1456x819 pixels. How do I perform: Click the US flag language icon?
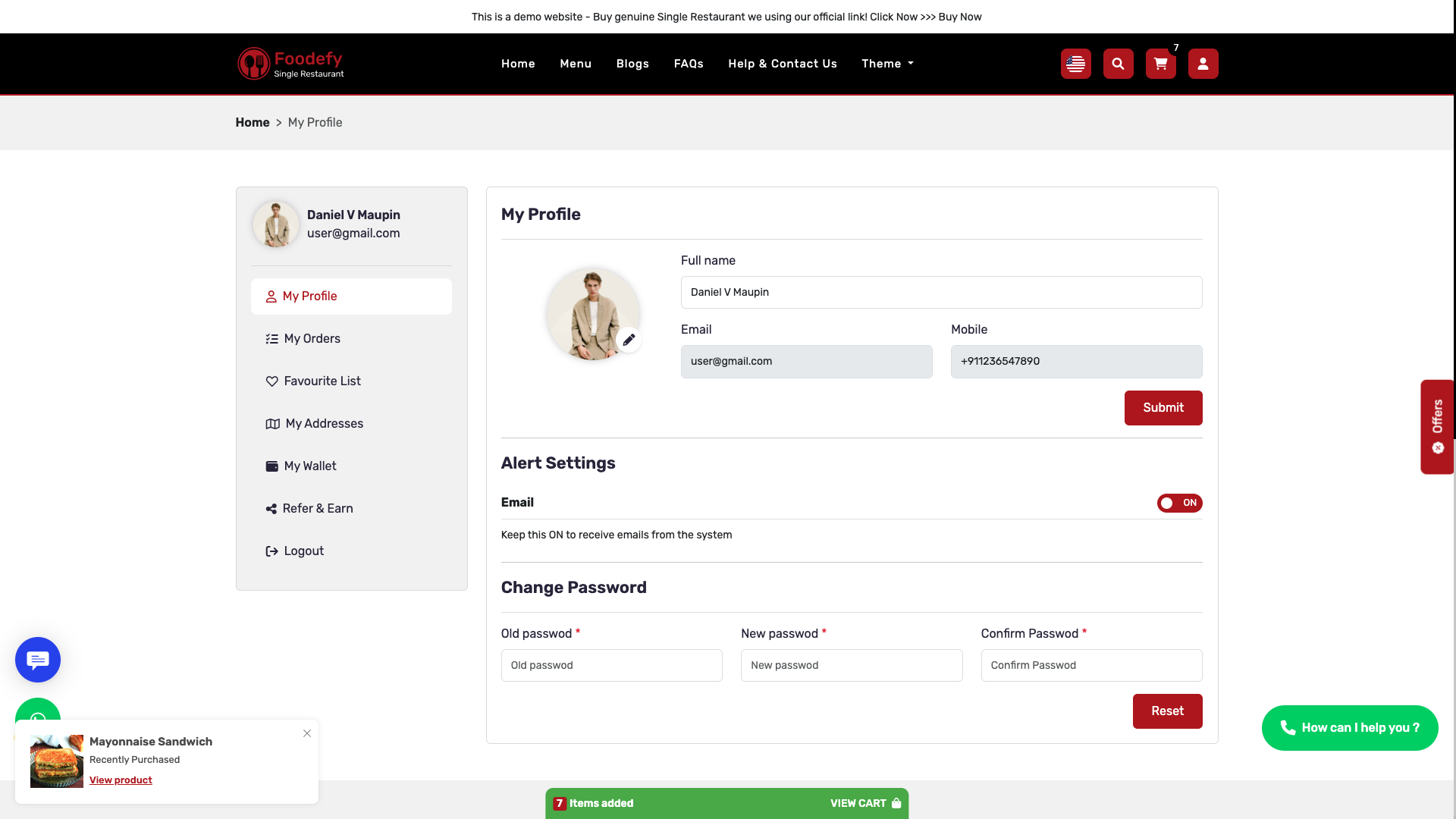1075,64
